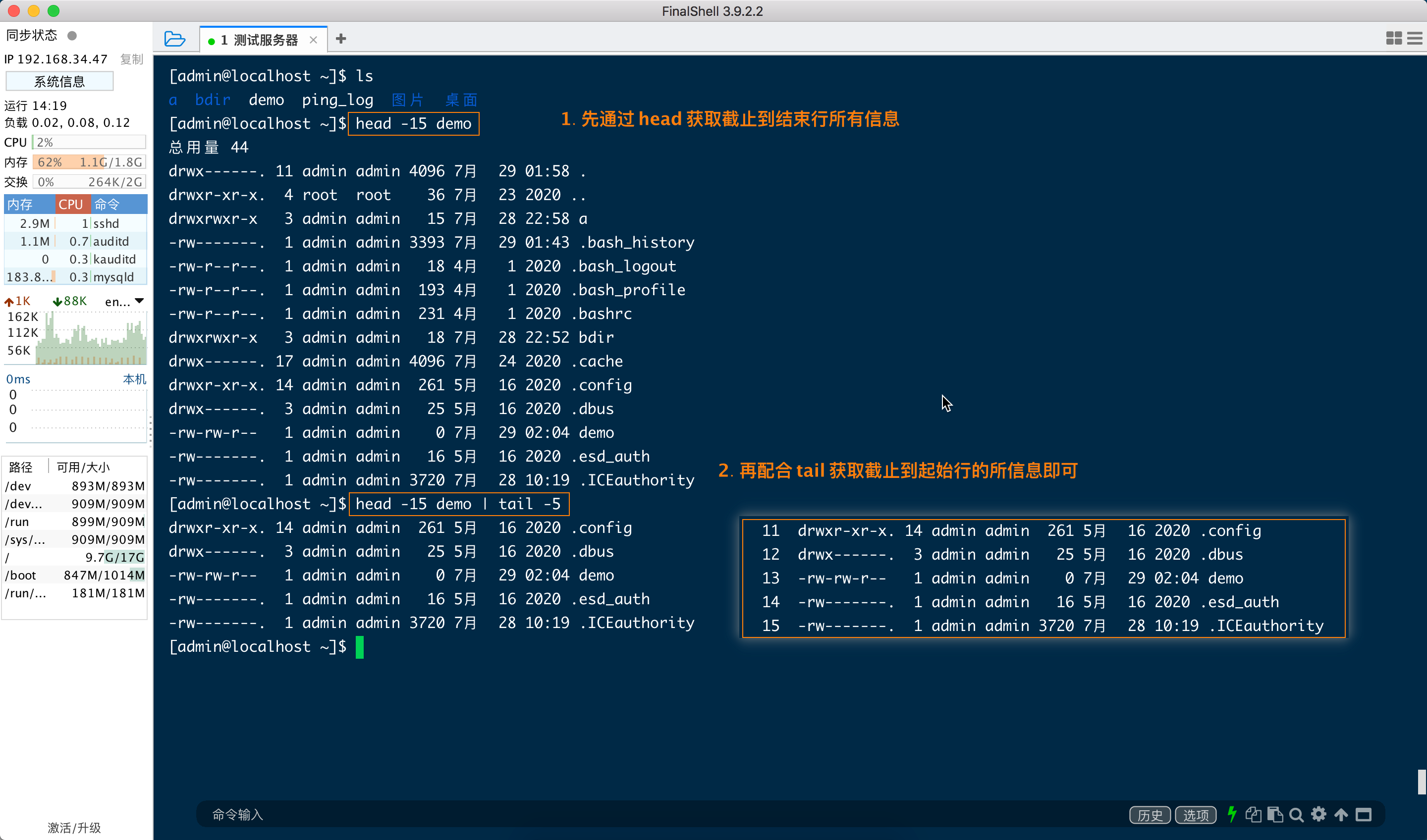Expand the network interface dropdown
The height and width of the screenshot is (840, 1427).
pyautogui.click(x=139, y=301)
